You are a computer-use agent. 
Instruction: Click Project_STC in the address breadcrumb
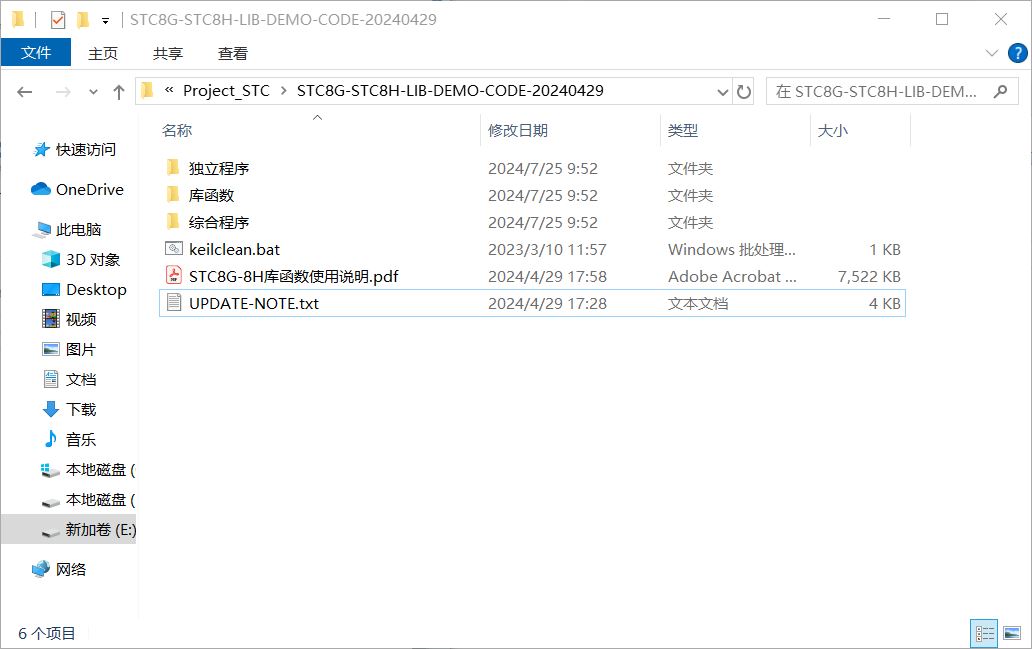pos(226,91)
